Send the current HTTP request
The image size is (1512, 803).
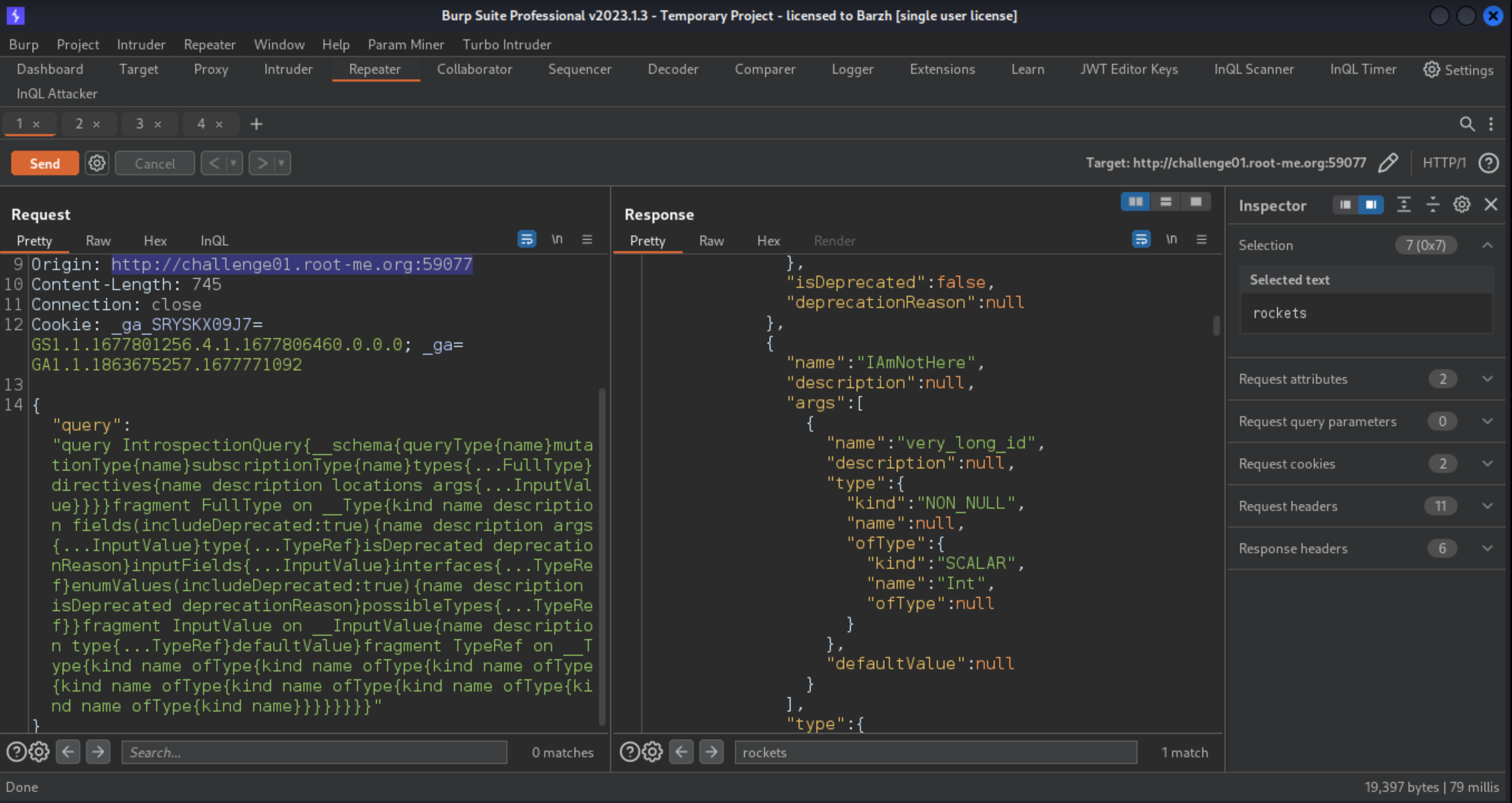point(44,163)
